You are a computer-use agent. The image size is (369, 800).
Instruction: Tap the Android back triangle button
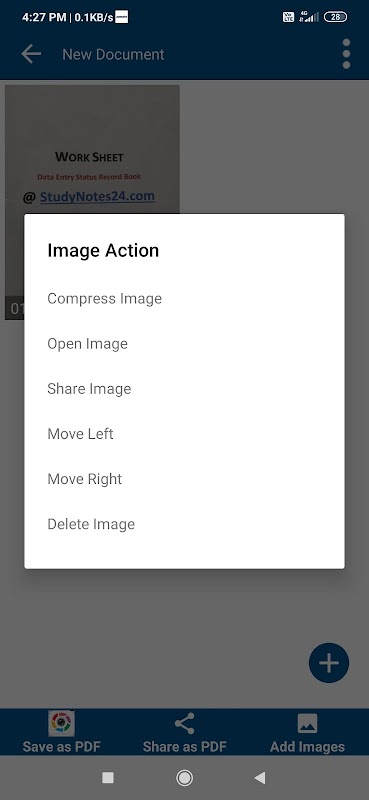[x=260, y=778]
